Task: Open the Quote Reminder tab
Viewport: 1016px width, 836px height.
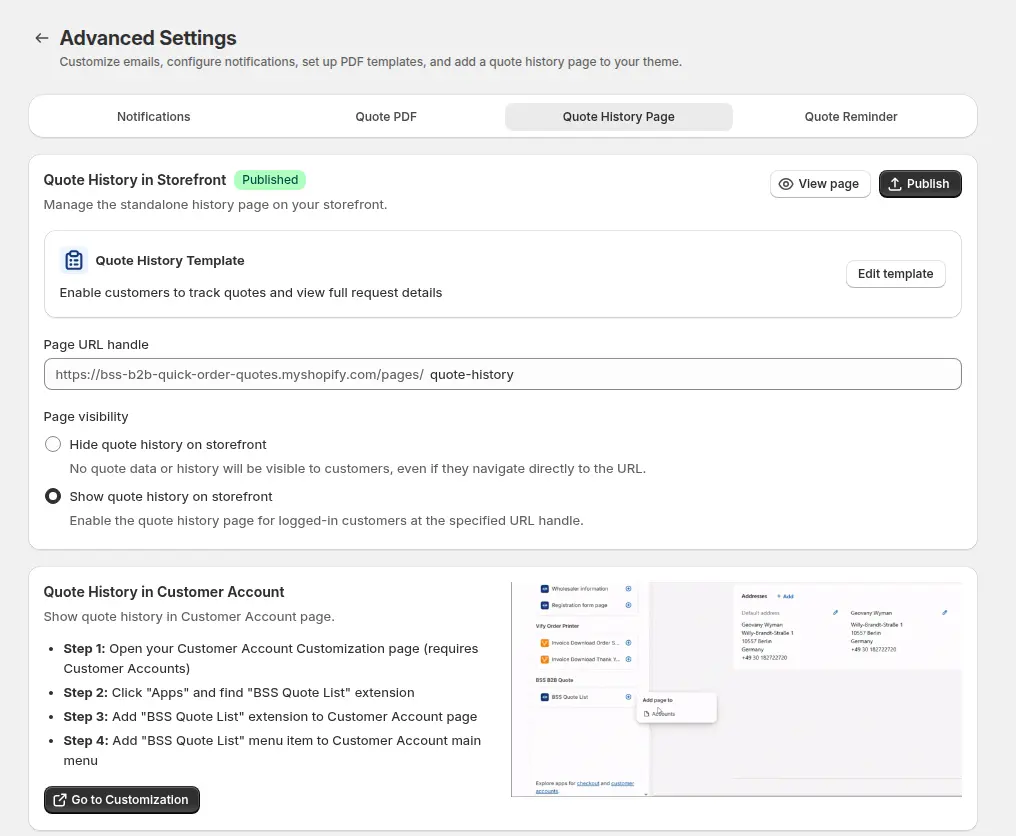Action: (x=851, y=117)
